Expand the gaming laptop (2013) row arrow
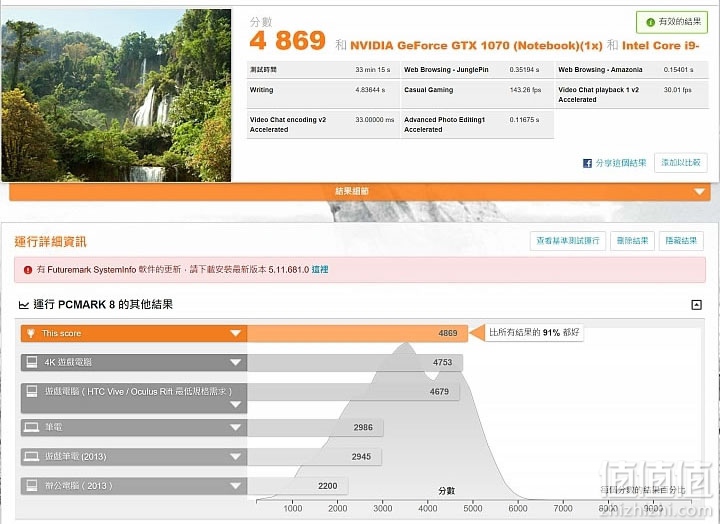The height and width of the screenshot is (524, 720). [x=235, y=457]
